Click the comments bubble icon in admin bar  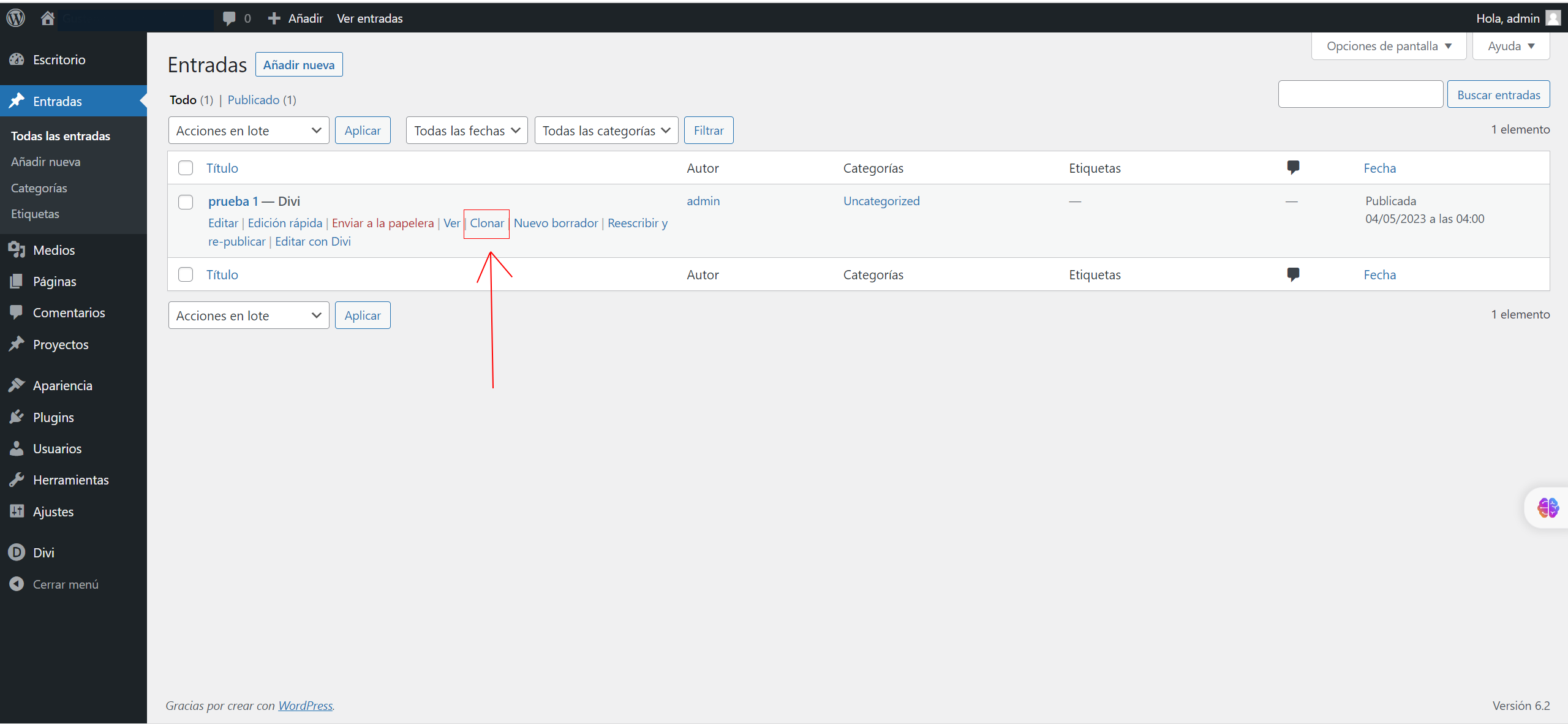(x=229, y=18)
